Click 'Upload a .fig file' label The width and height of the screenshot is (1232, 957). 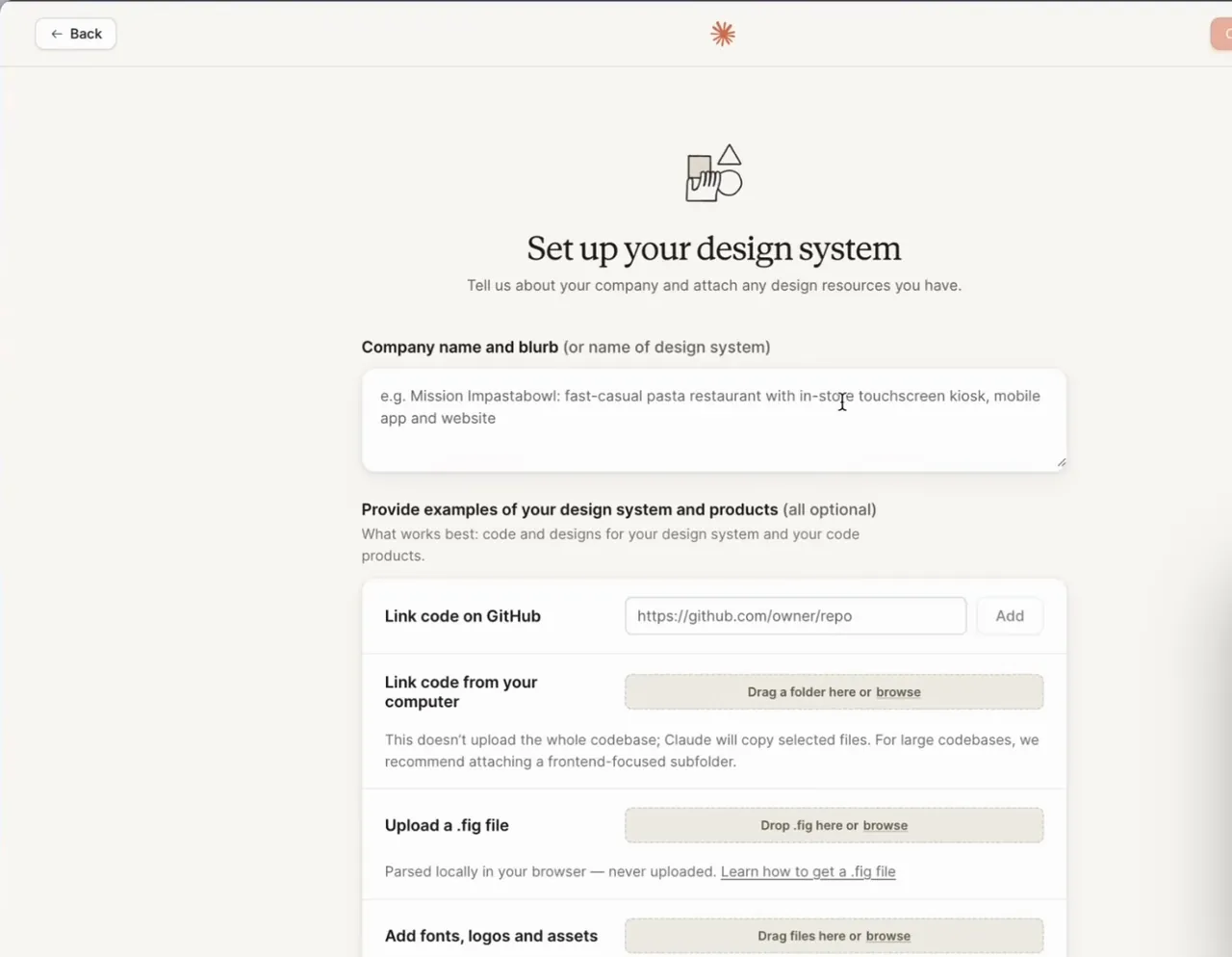click(x=447, y=825)
